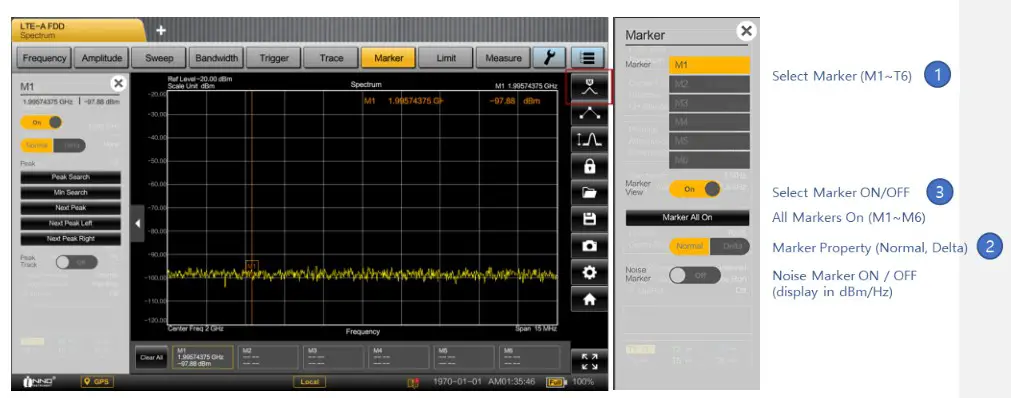Open the Trace menu

click(331, 57)
